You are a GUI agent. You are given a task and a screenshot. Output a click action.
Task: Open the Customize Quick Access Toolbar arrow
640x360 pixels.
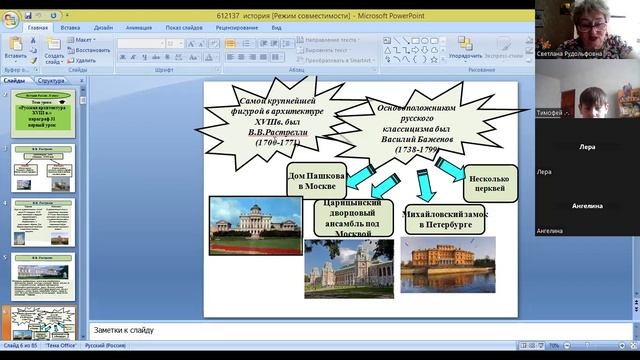pos(67,16)
